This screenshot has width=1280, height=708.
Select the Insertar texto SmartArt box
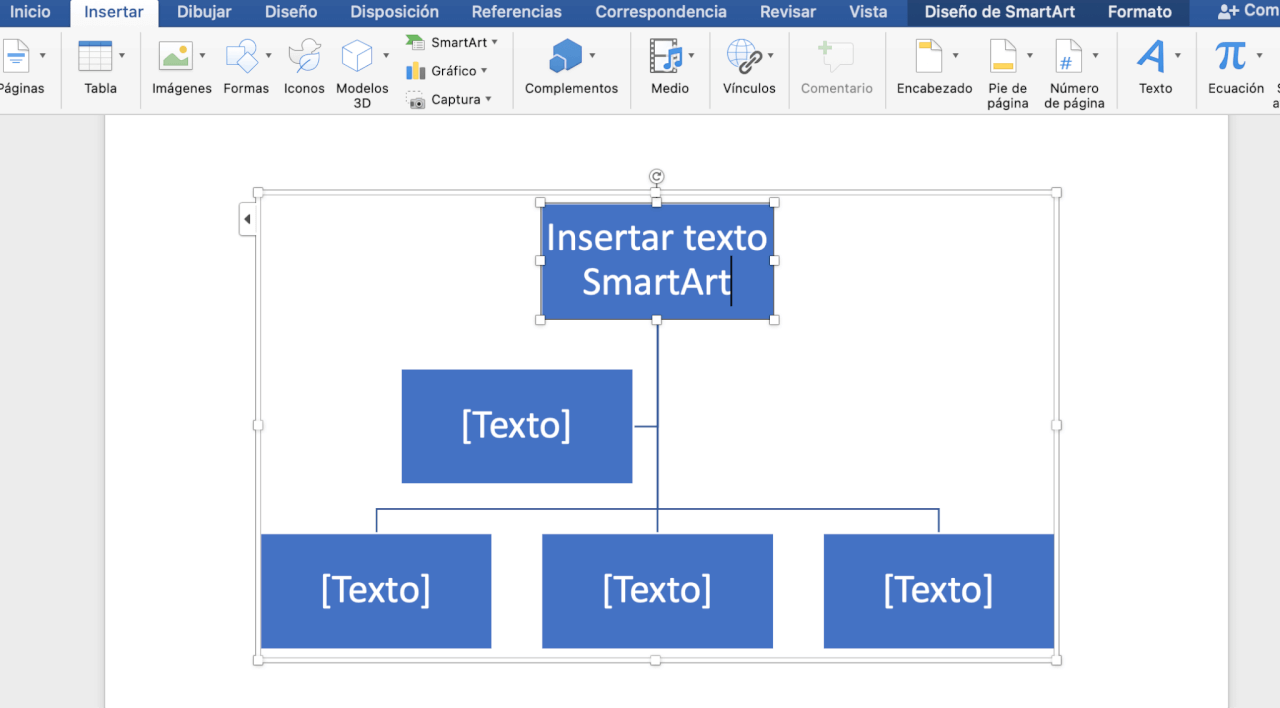point(657,261)
